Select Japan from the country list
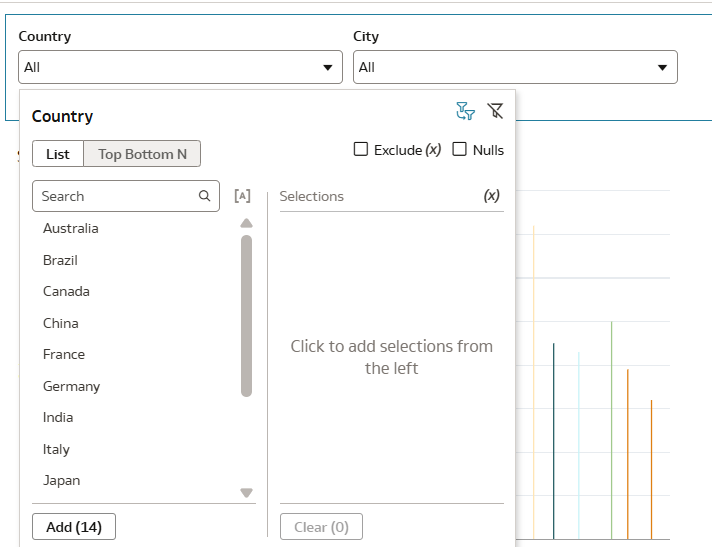The height and width of the screenshot is (547, 712). click(62, 480)
